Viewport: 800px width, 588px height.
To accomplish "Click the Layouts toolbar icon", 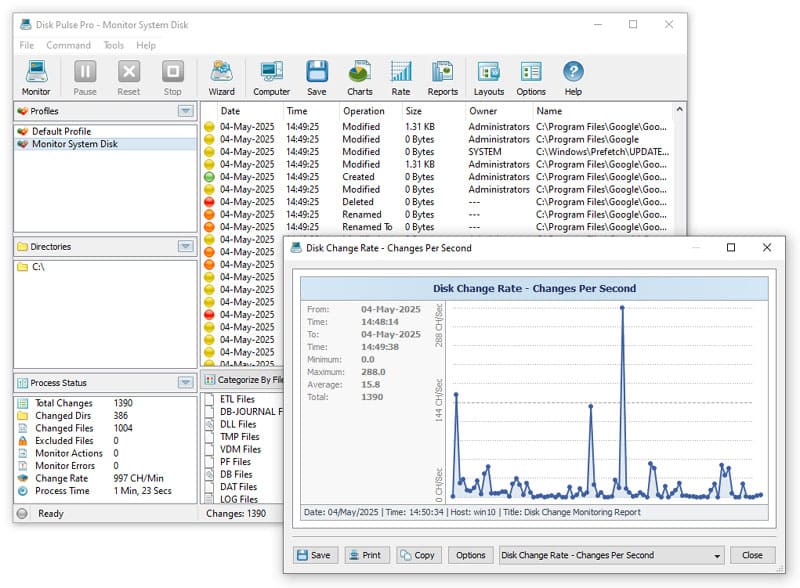I will (x=488, y=75).
